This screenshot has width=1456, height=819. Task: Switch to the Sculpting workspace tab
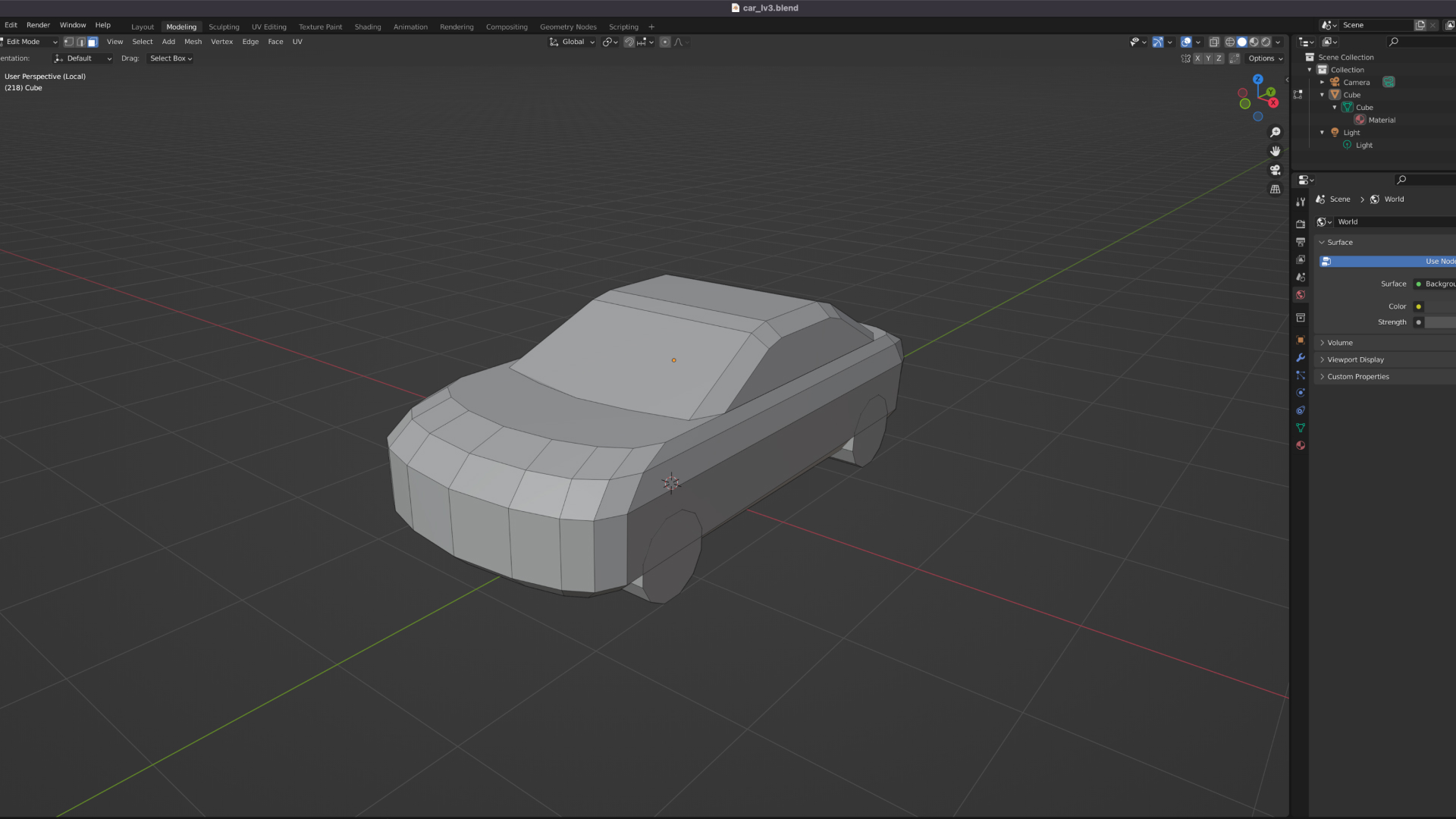tap(224, 27)
